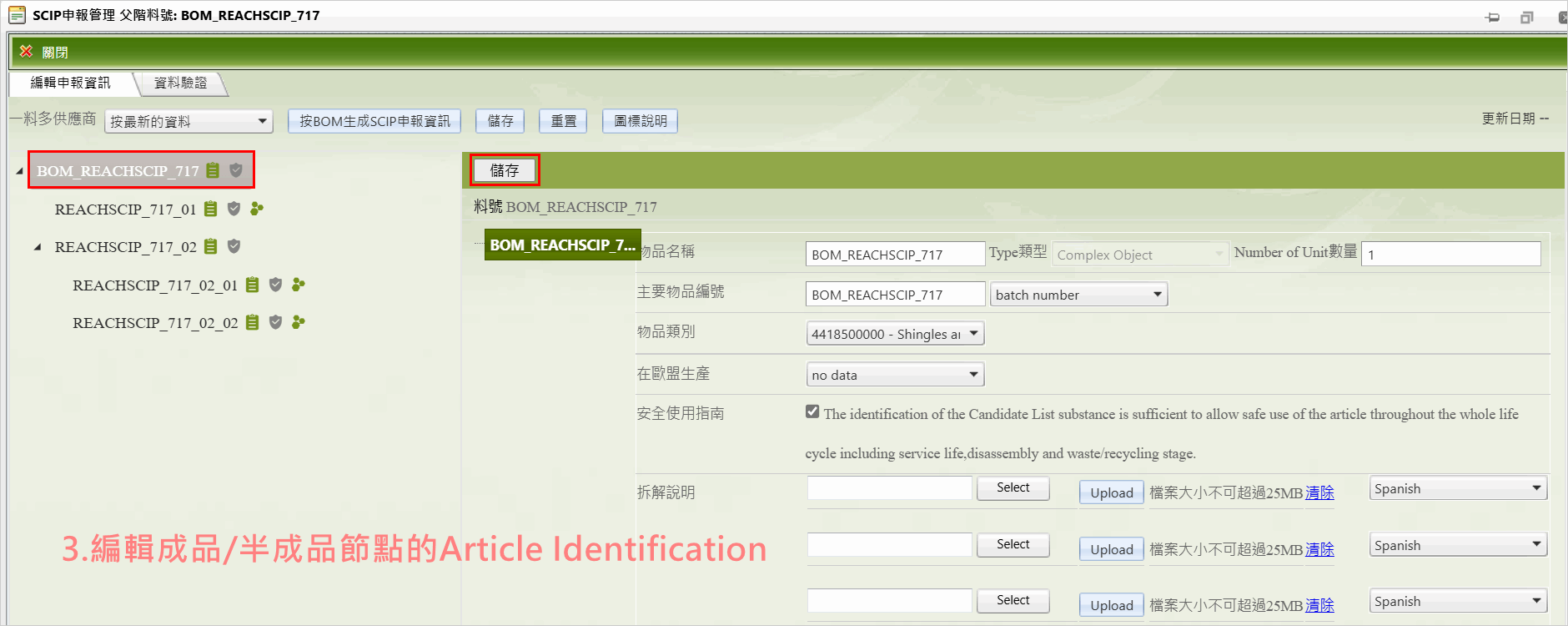The width and height of the screenshot is (1568, 626).
Task: Select BOM_REACHSCIP_717 root tree item
Action: [x=118, y=170]
